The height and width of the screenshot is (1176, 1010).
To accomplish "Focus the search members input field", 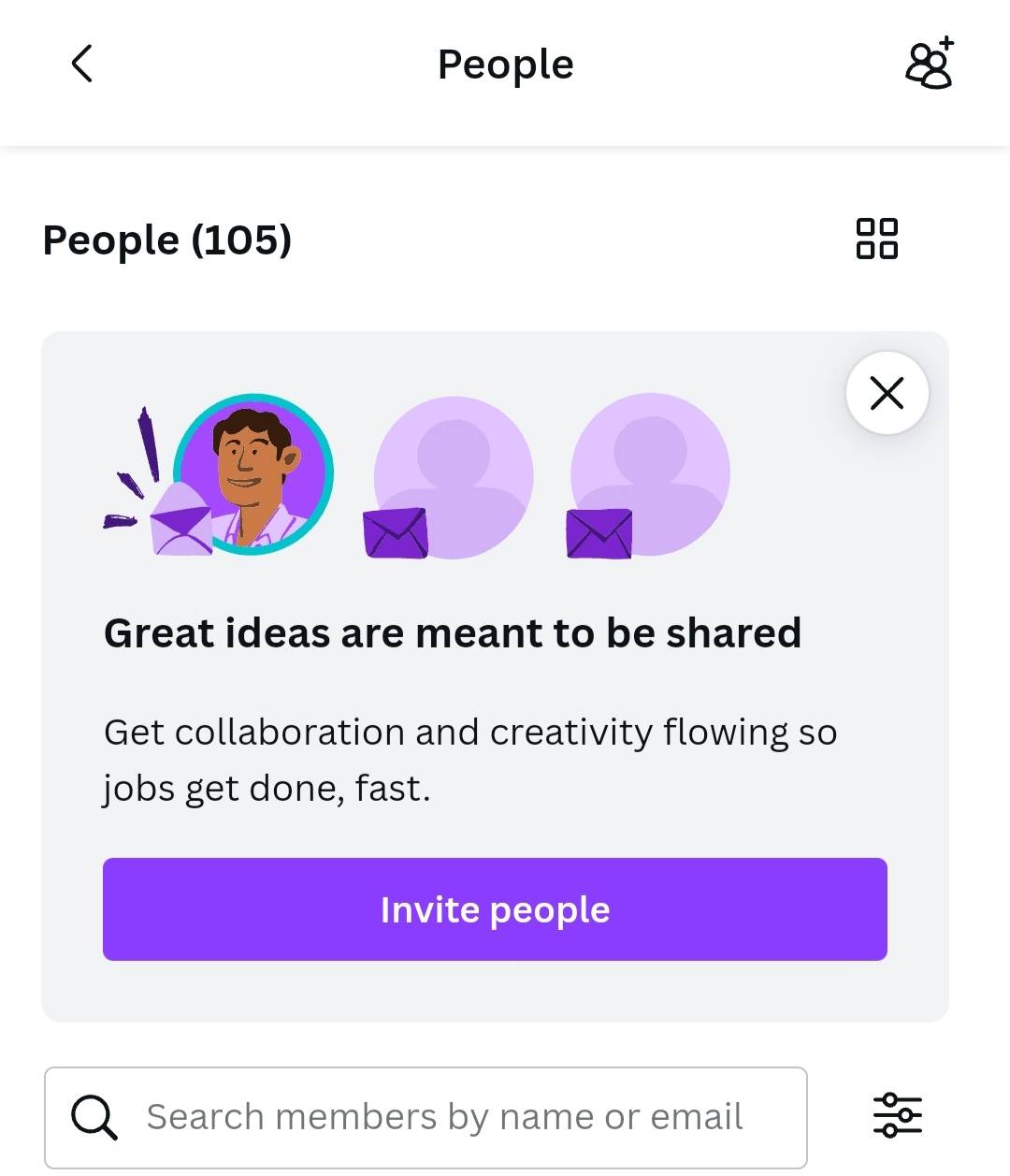I will point(444,1117).
